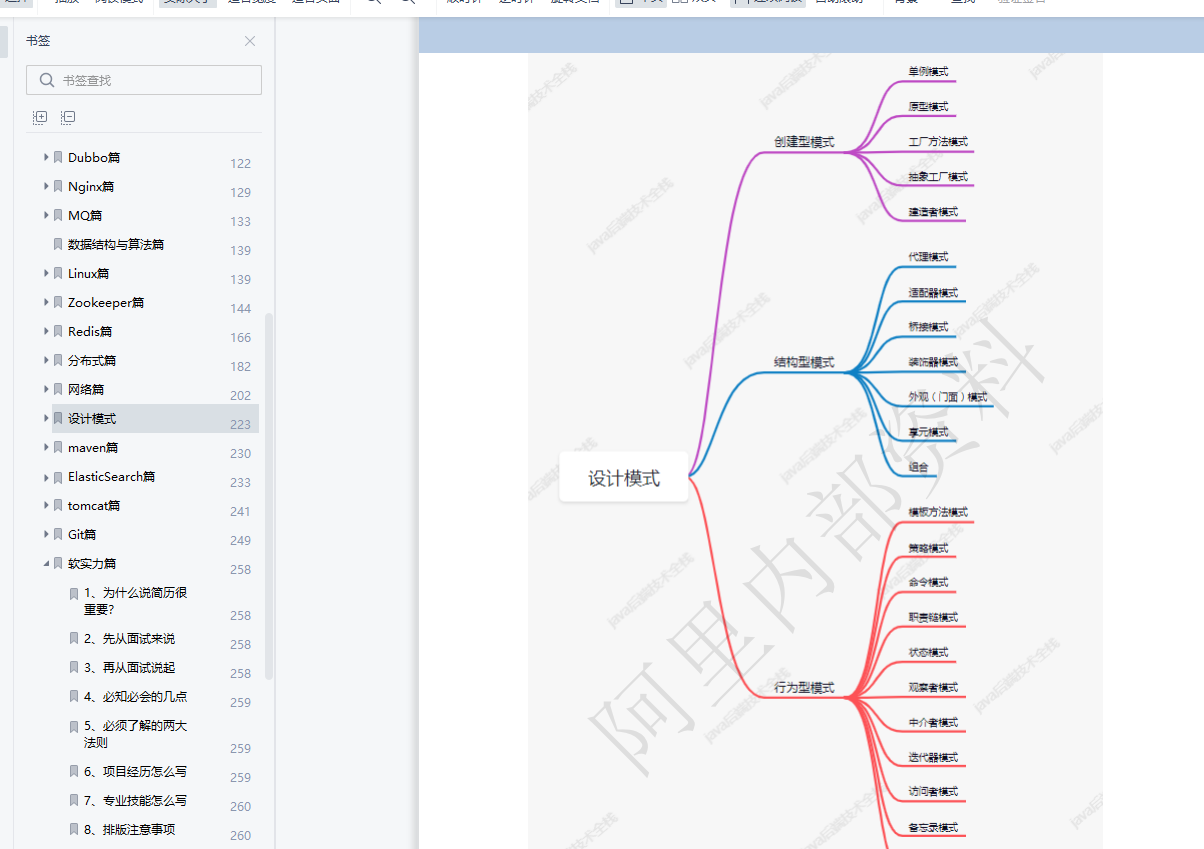Click the 代理模式 leaf

click(x=928, y=257)
